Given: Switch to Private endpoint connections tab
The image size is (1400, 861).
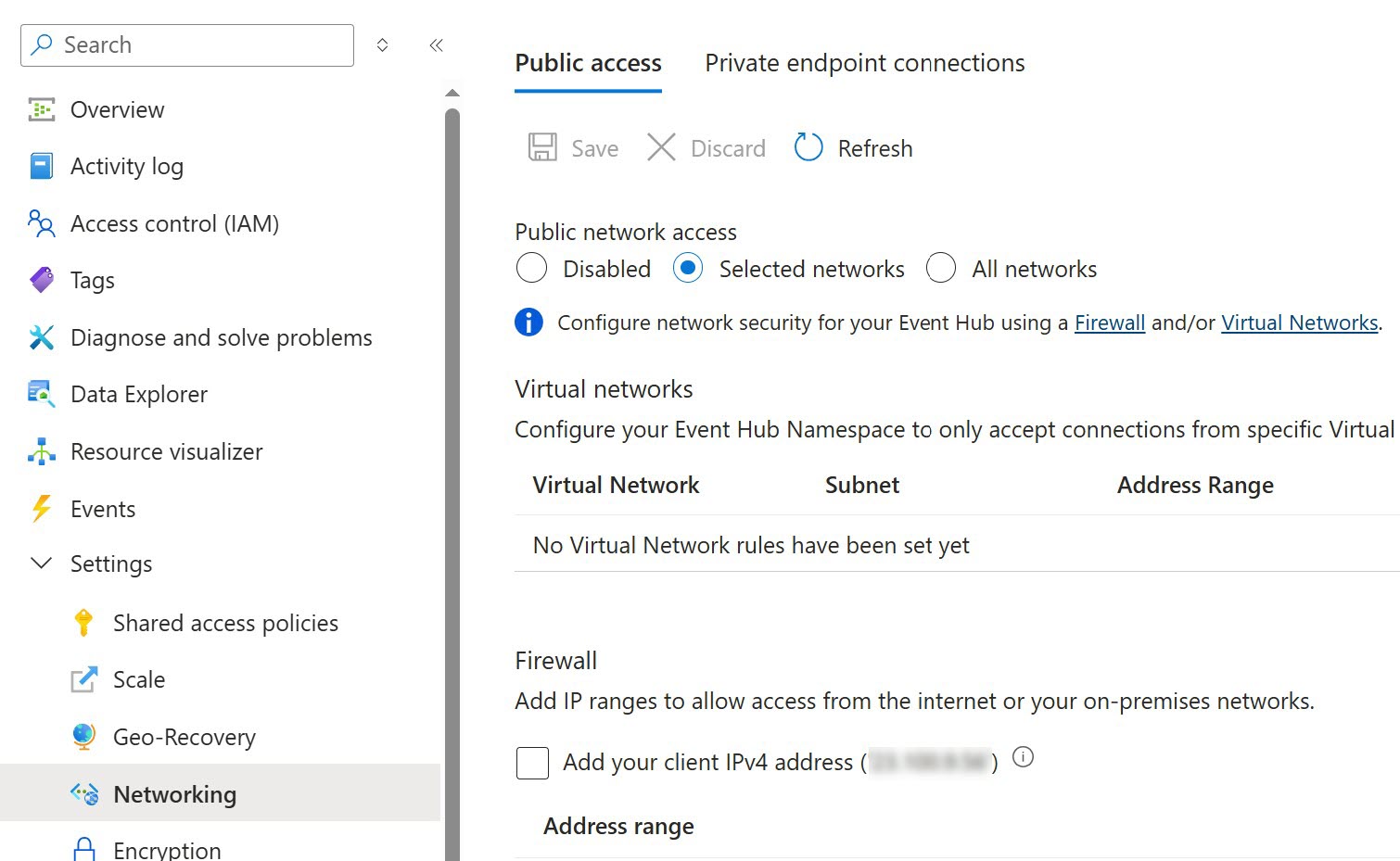Looking at the screenshot, I should (864, 63).
